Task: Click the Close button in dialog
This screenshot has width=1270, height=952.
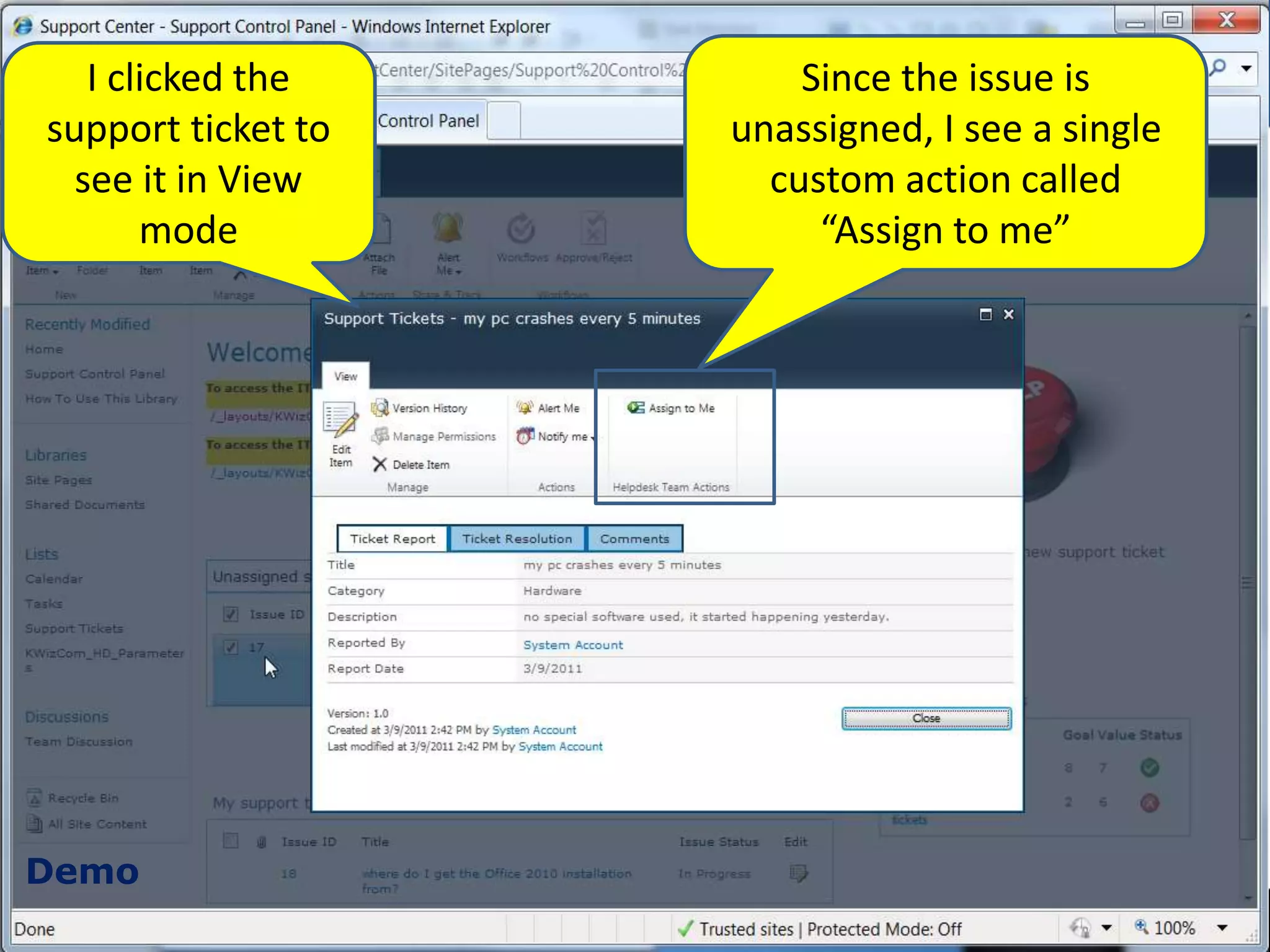Action: click(926, 718)
